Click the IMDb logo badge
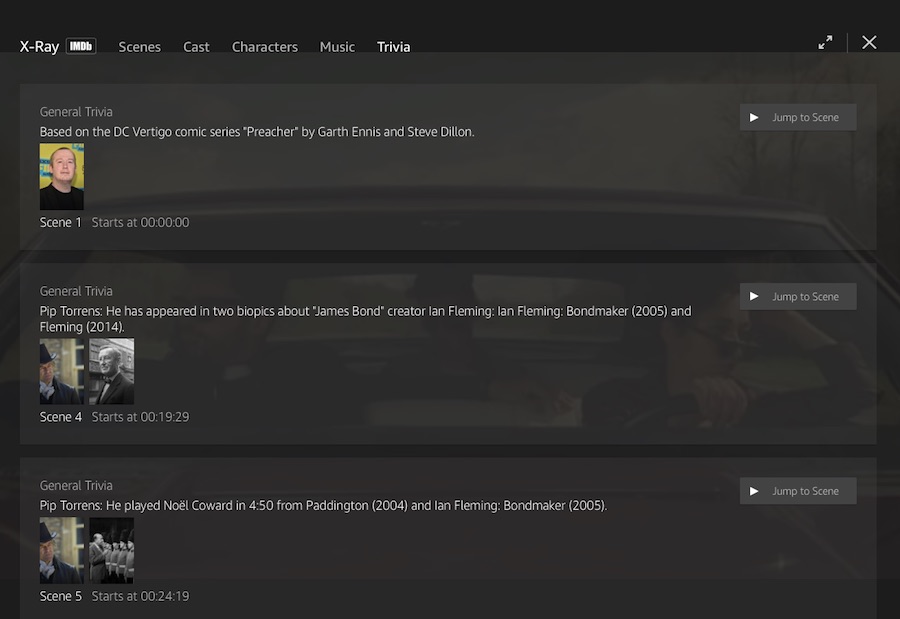 click(x=81, y=46)
